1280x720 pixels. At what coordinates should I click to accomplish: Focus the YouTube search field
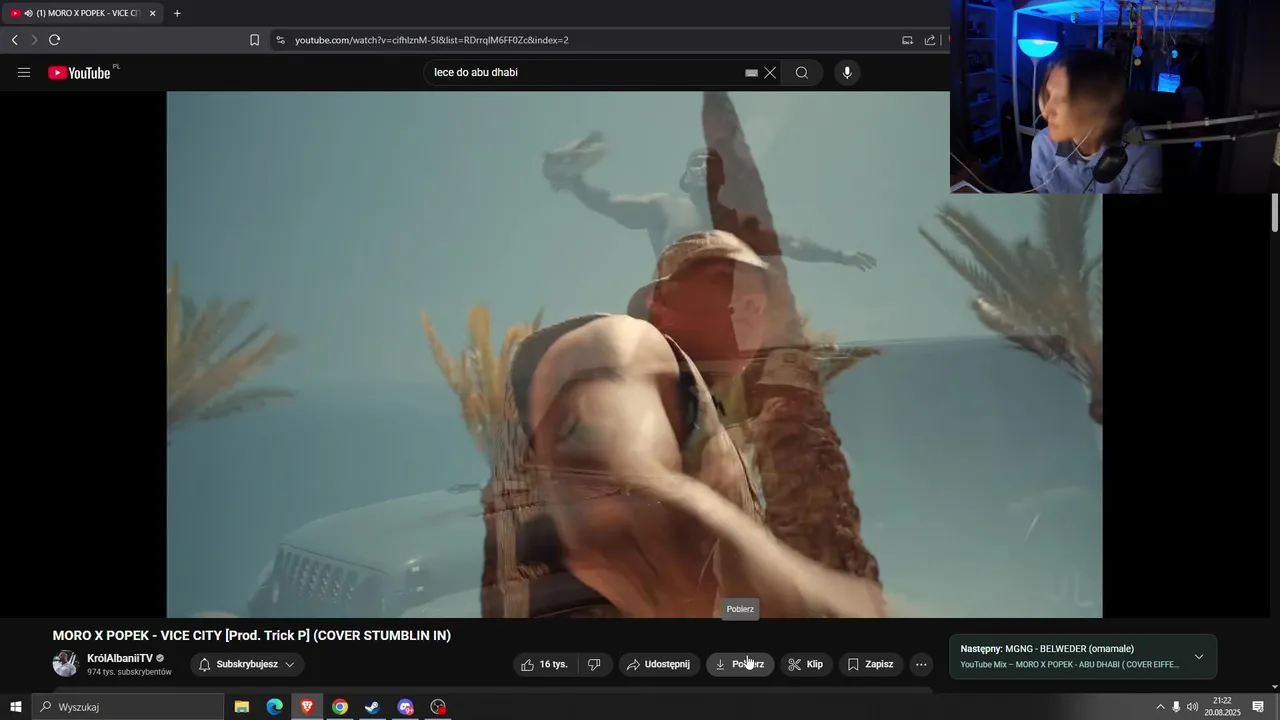585,73
